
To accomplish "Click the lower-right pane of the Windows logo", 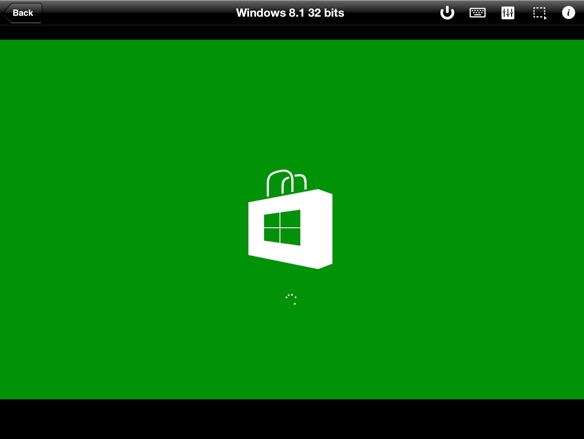I will 291,237.
